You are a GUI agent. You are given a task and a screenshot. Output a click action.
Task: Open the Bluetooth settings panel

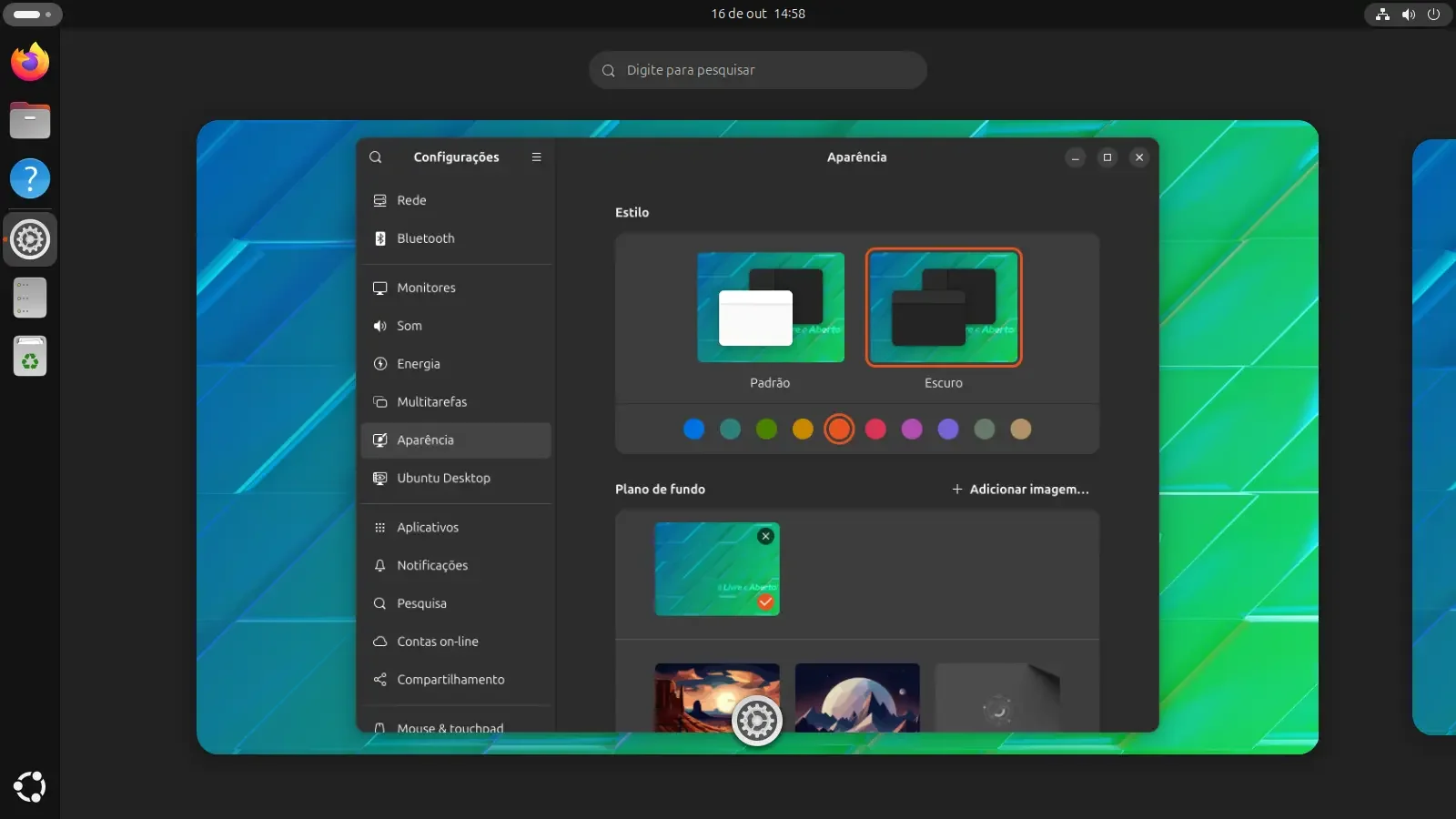(x=456, y=238)
